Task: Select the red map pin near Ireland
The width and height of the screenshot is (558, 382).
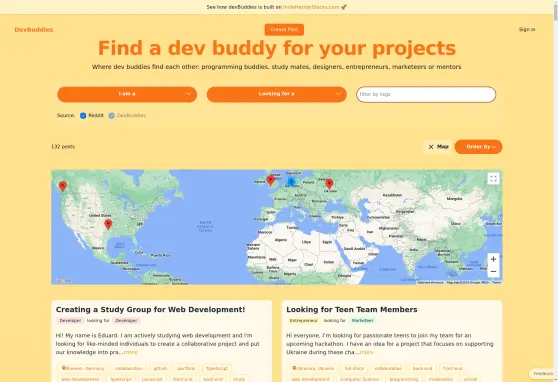Action: coord(270,180)
